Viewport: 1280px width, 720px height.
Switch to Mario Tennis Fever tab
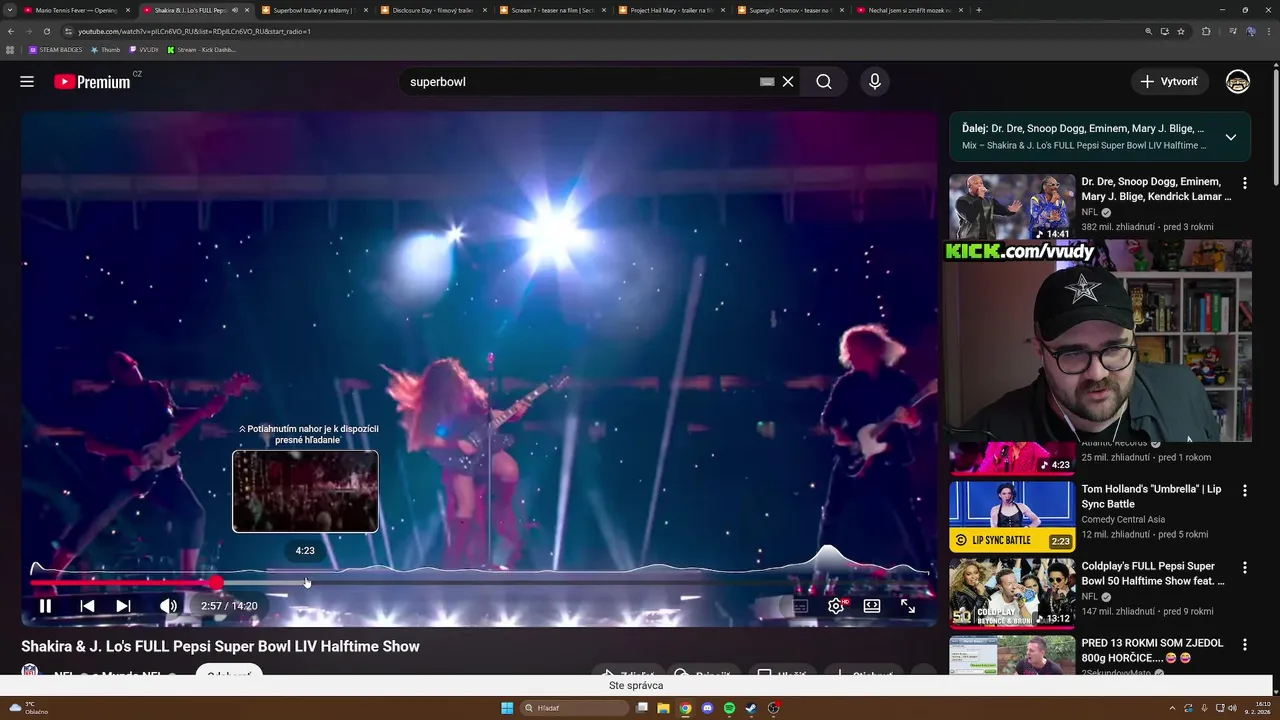pos(78,10)
